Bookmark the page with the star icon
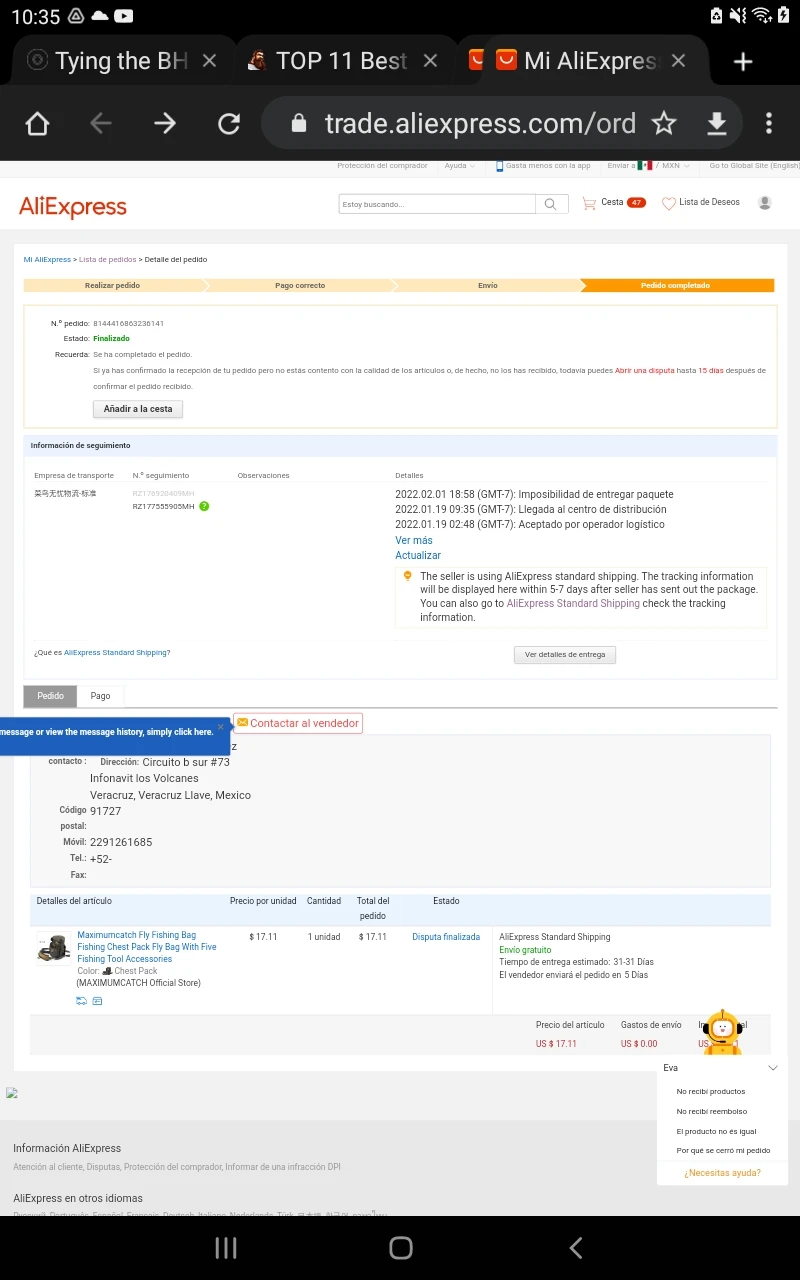 pos(664,124)
